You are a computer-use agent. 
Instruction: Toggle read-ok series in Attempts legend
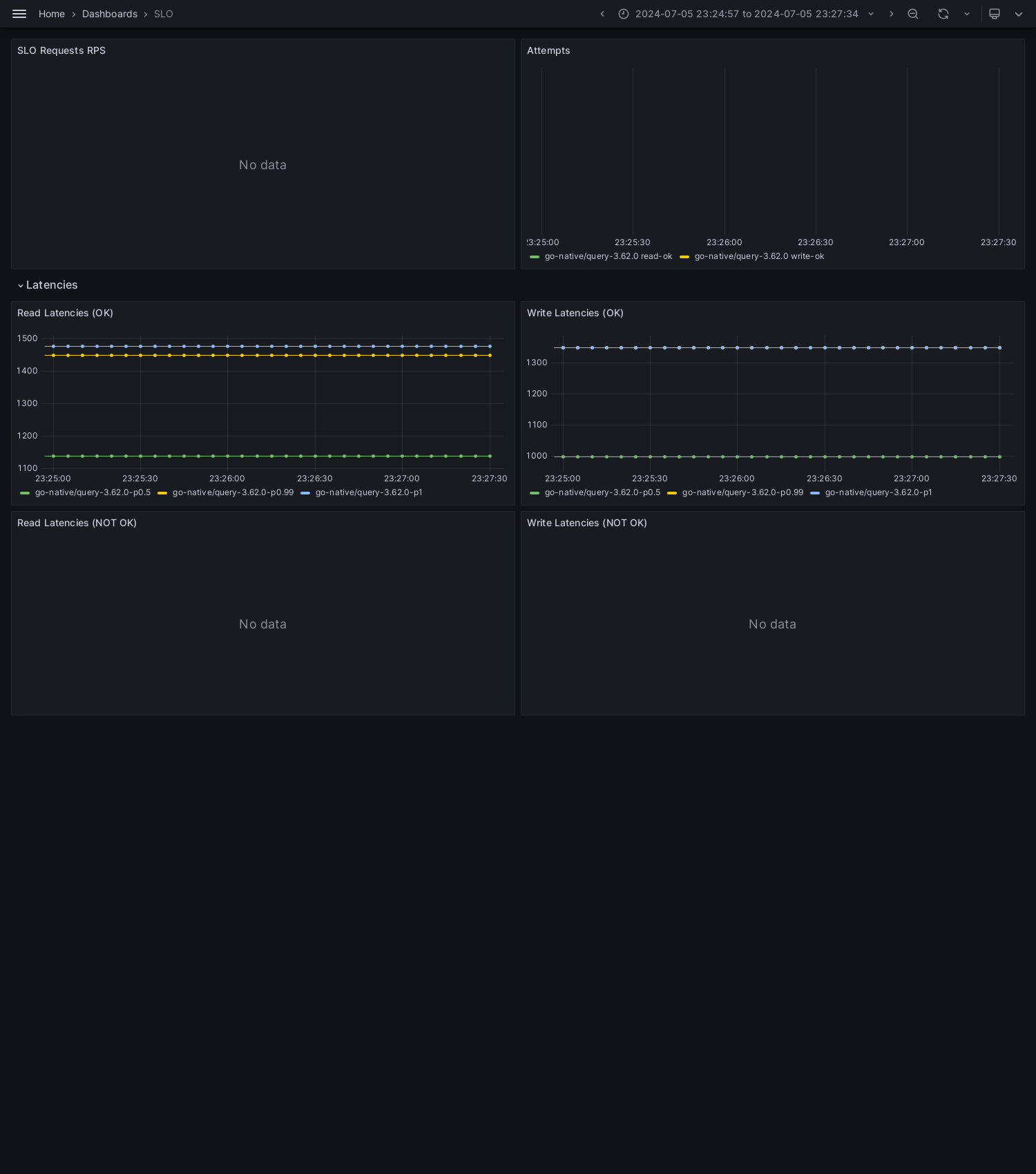(608, 256)
